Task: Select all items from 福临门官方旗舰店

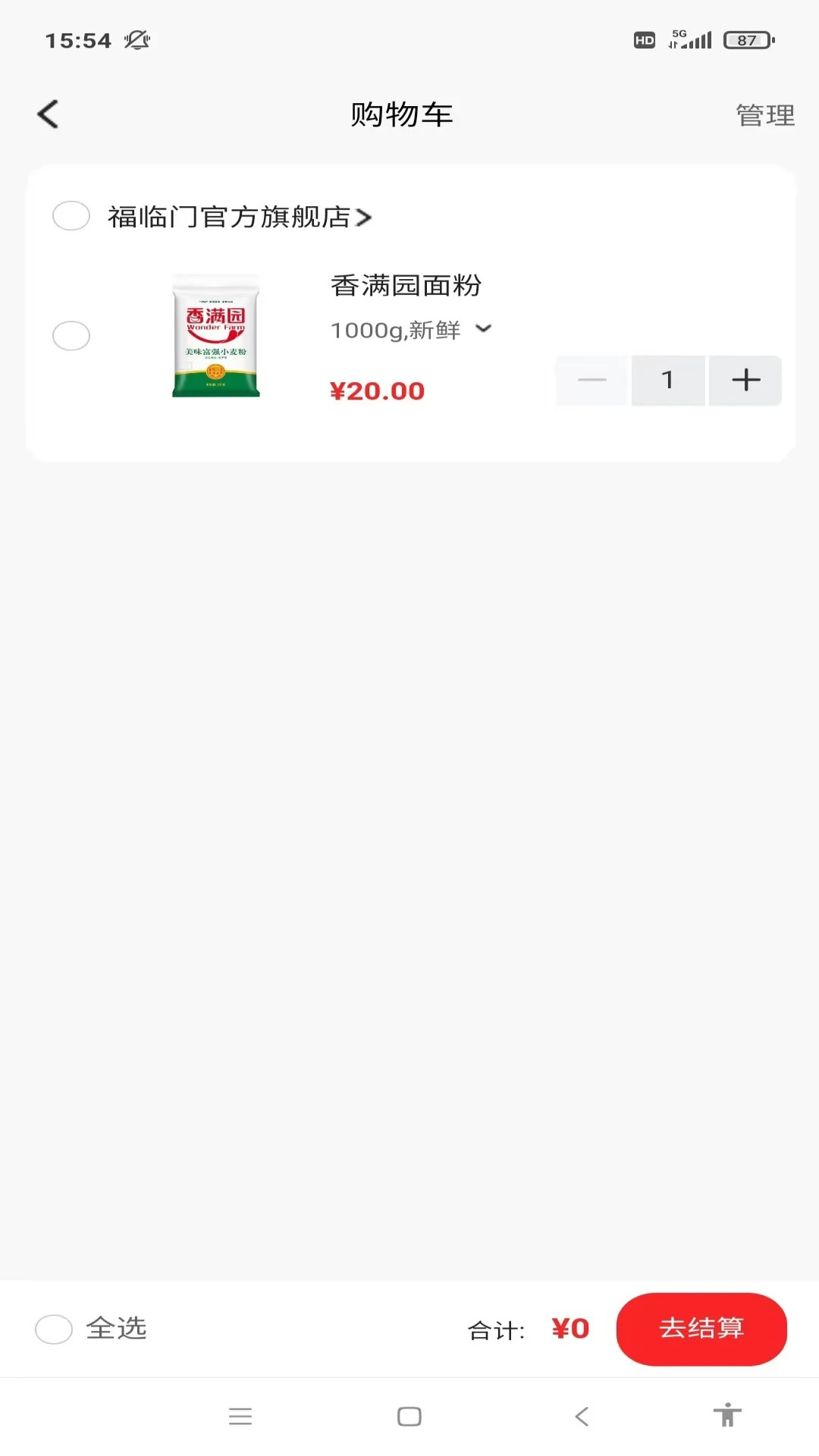Action: pyautogui.click(x=71, y=216)
